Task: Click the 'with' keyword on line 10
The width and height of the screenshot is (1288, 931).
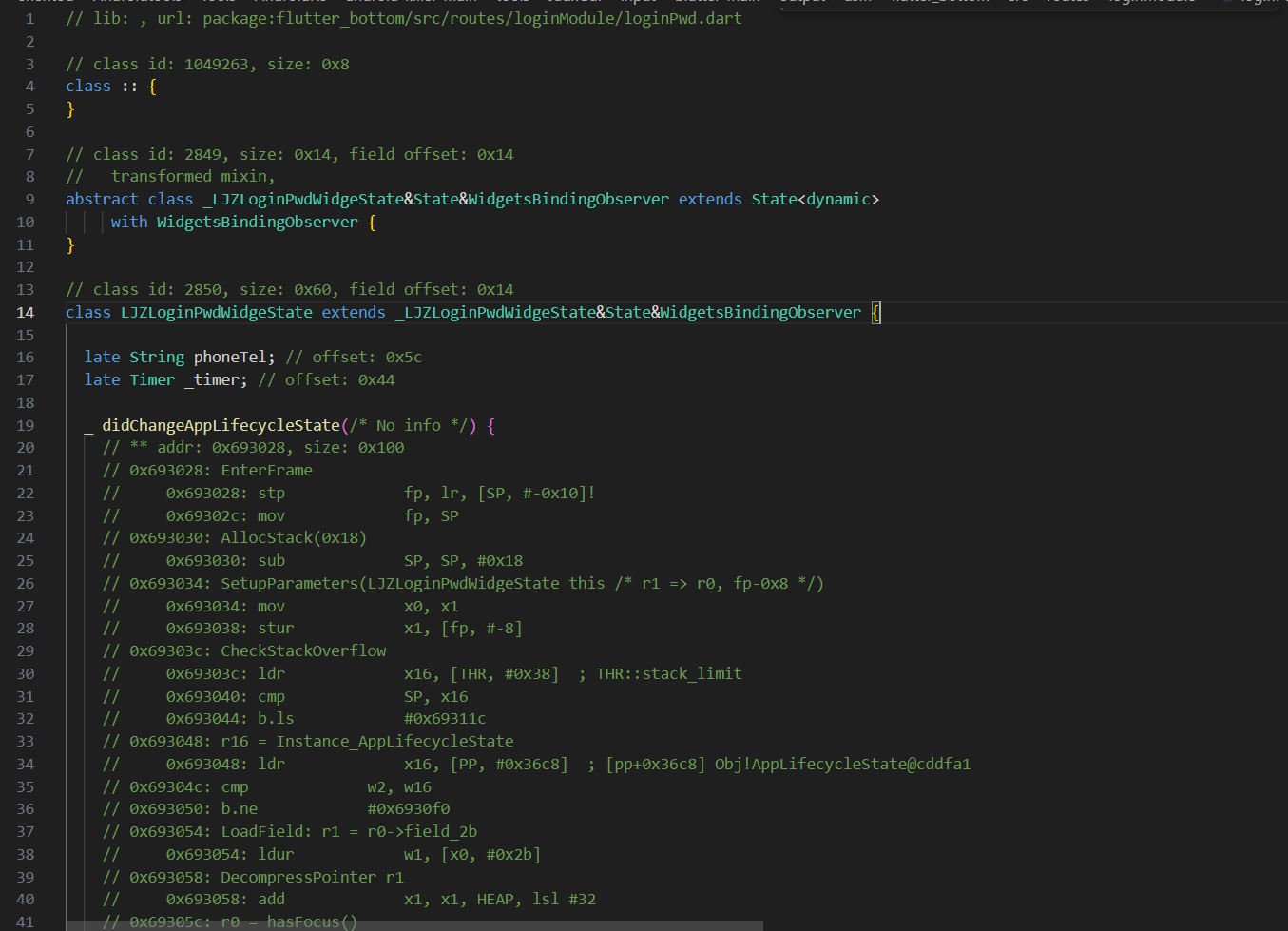Action: pyautogui.click(x=129, y=222)
